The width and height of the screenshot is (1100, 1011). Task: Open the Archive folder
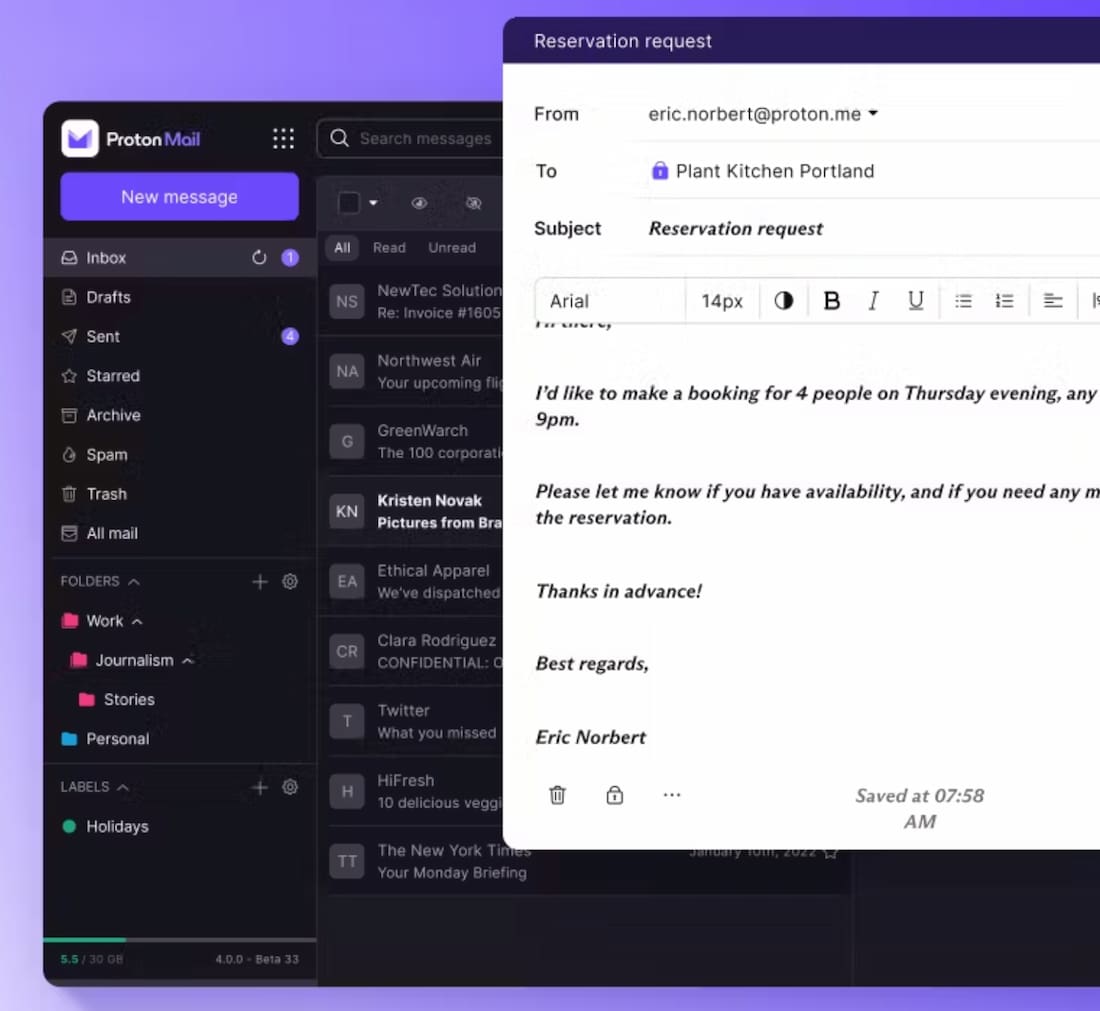pyautogui.click(x=180, y=415)
